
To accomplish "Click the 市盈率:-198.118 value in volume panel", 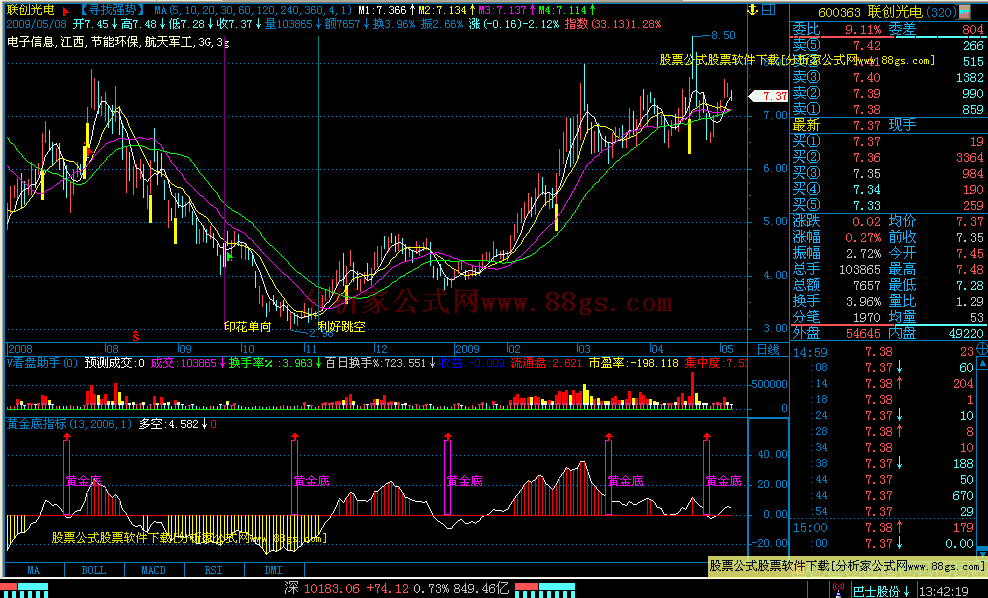I will pyautogui.click(x=633, y=363).
